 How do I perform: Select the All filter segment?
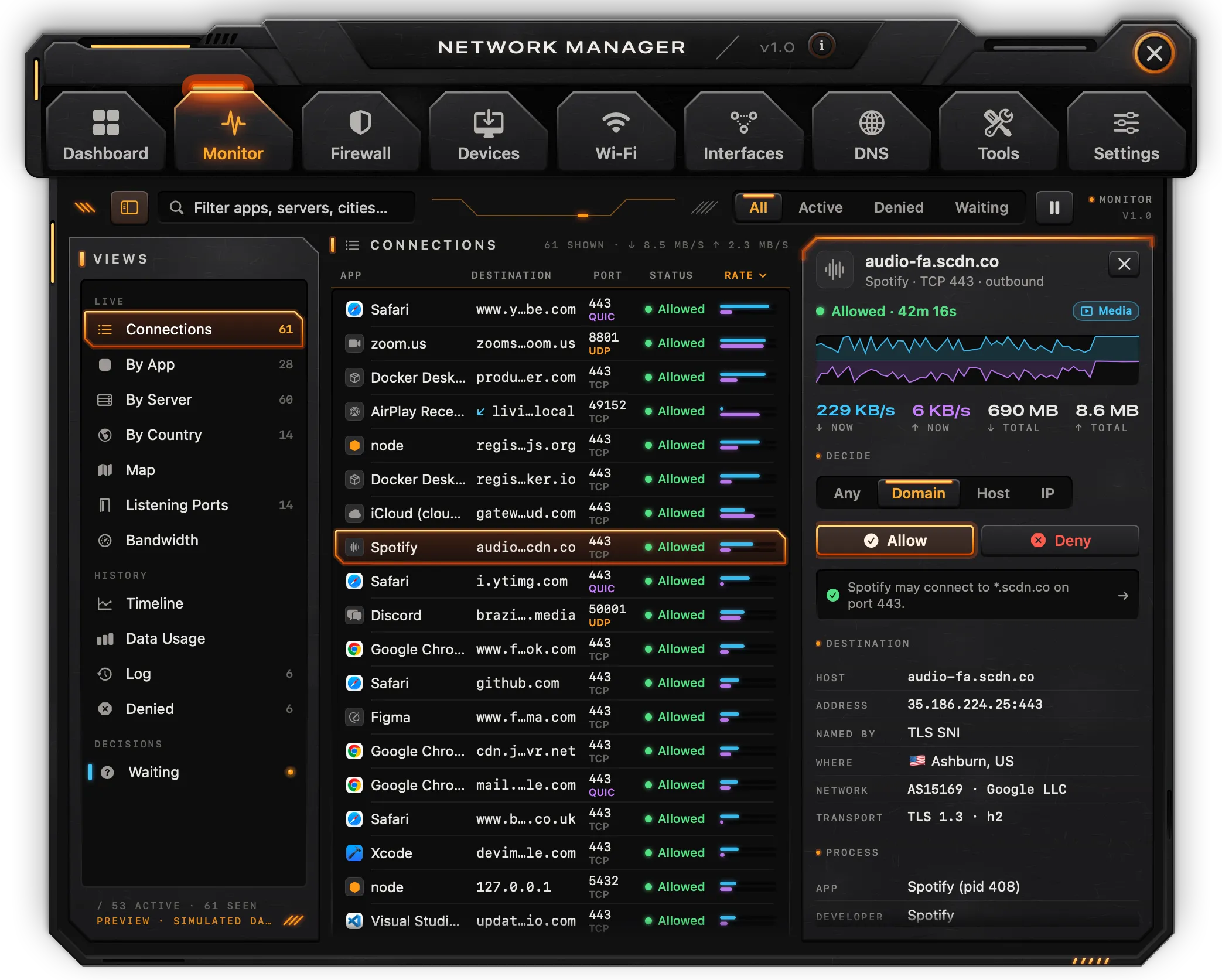coord(758,207)
